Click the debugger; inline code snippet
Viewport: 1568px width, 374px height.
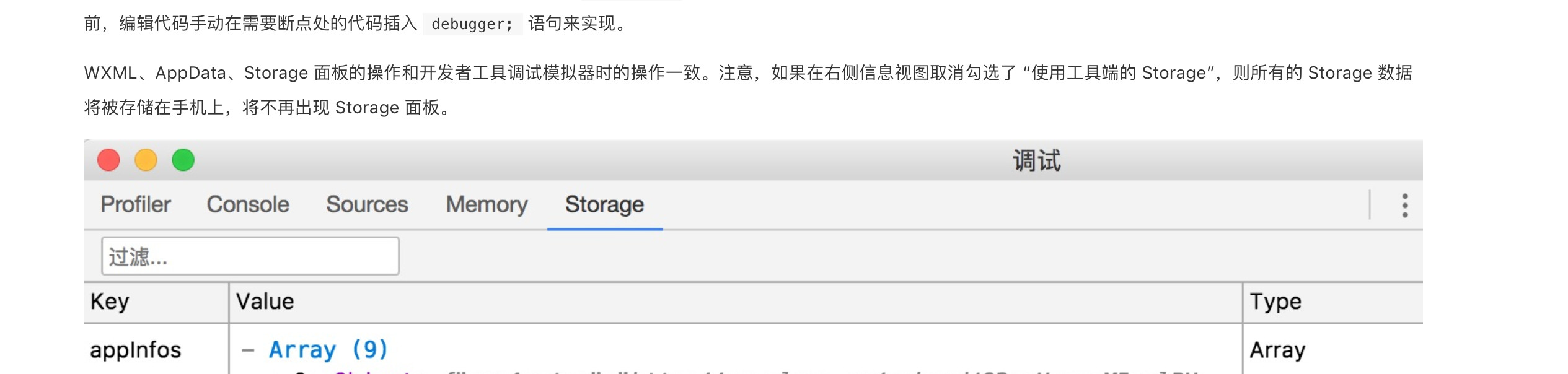click(x=472, y=24)
